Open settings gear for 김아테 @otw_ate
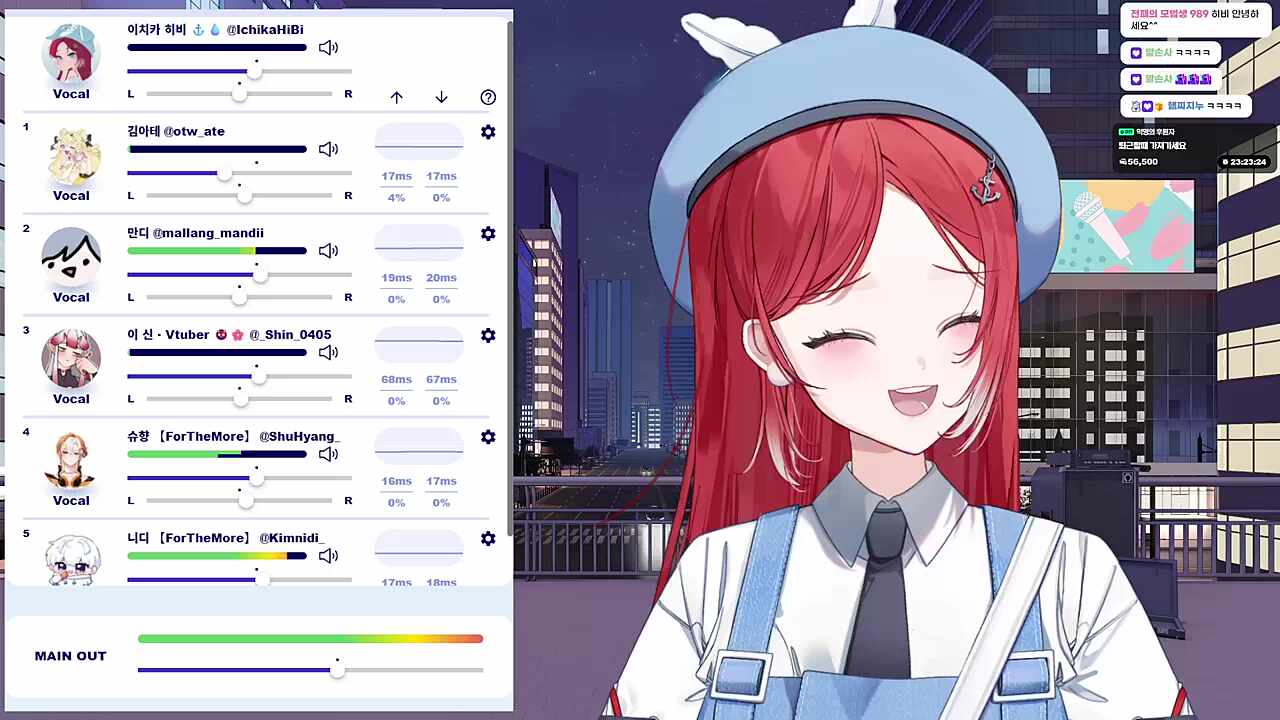Image resolution: width=1280 pixels, height=720 pixels. point(488,132)
